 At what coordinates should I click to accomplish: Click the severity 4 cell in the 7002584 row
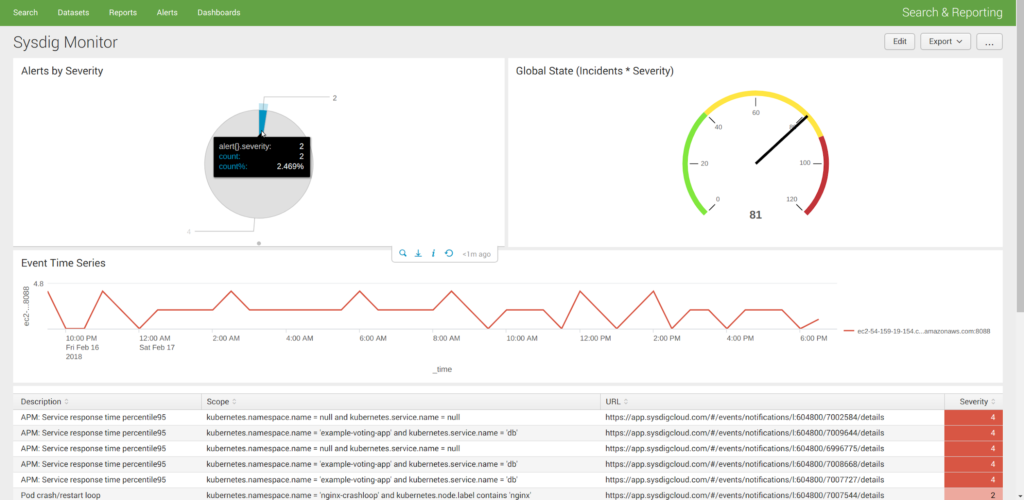point(974,417)
